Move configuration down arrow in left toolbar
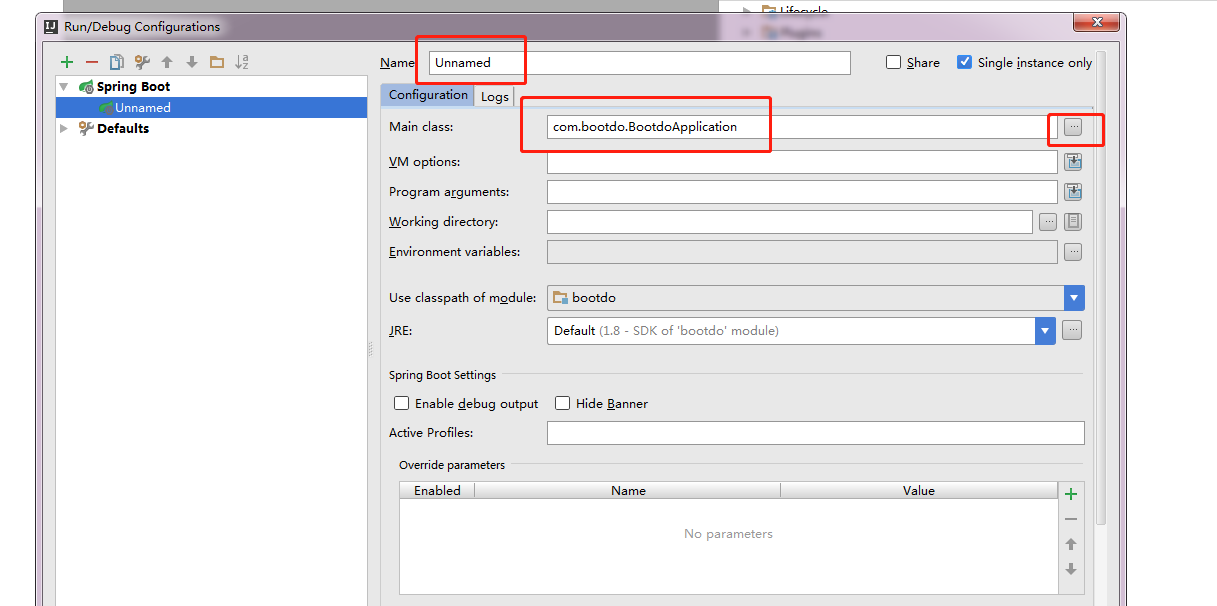The width and height of the screenshot is (1217, 606). point(192,62)
